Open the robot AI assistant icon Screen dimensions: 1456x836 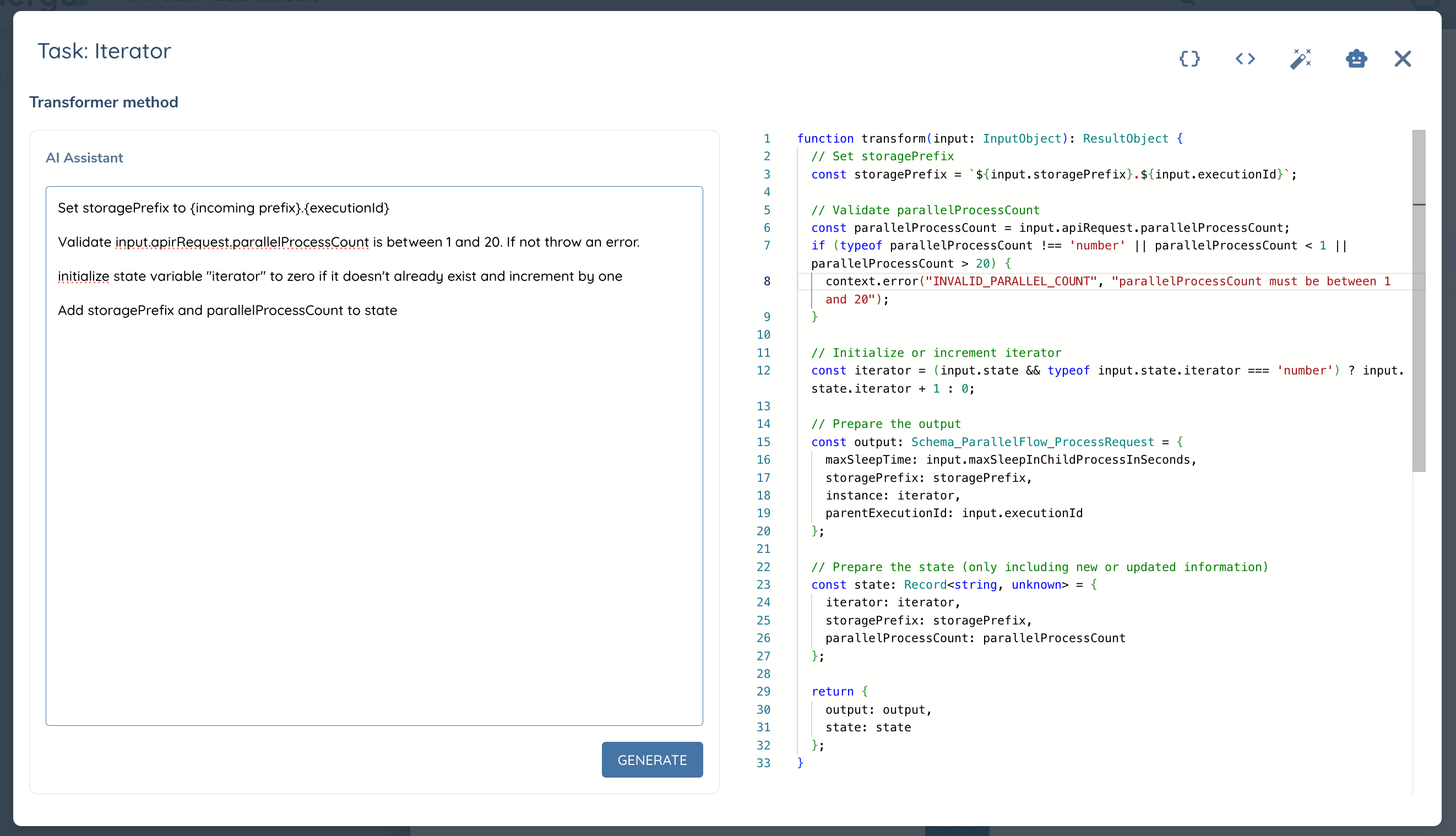1356,58
